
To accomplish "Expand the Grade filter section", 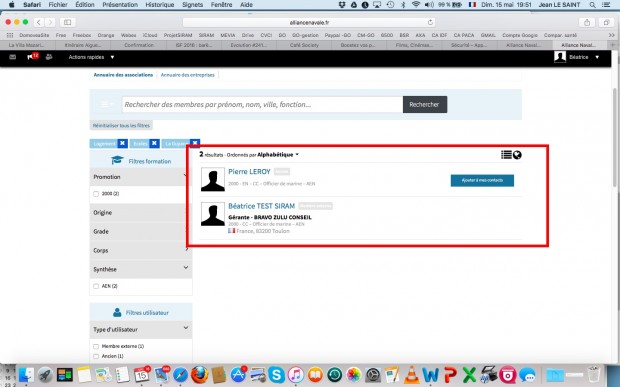I will pyautogui.click(x=141, y=232).
